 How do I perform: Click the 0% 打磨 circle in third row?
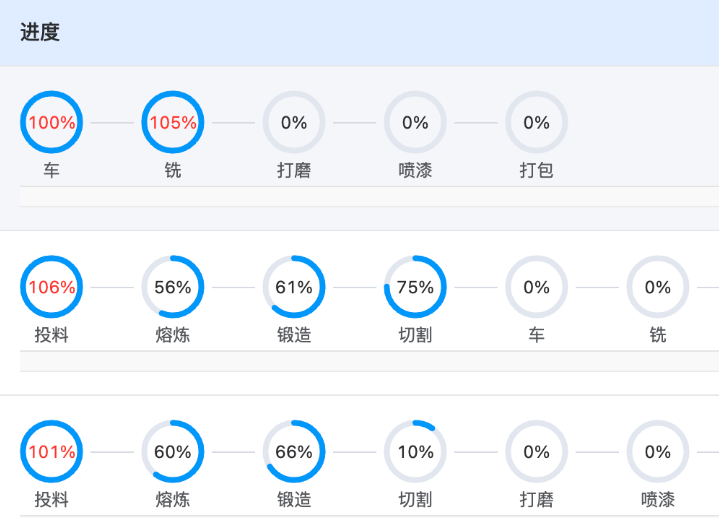(536, 451)
